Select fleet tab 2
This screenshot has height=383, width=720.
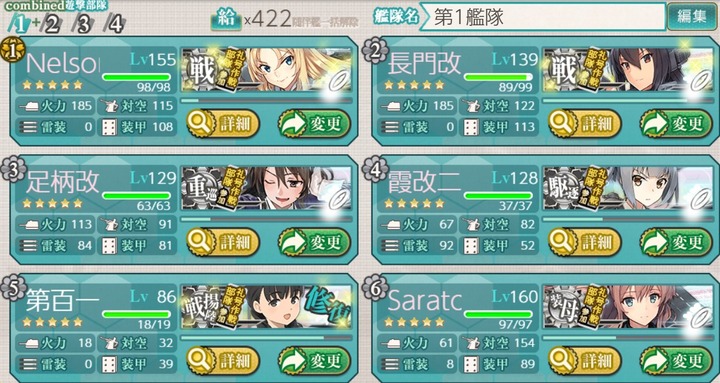click(x=51, y=23)
